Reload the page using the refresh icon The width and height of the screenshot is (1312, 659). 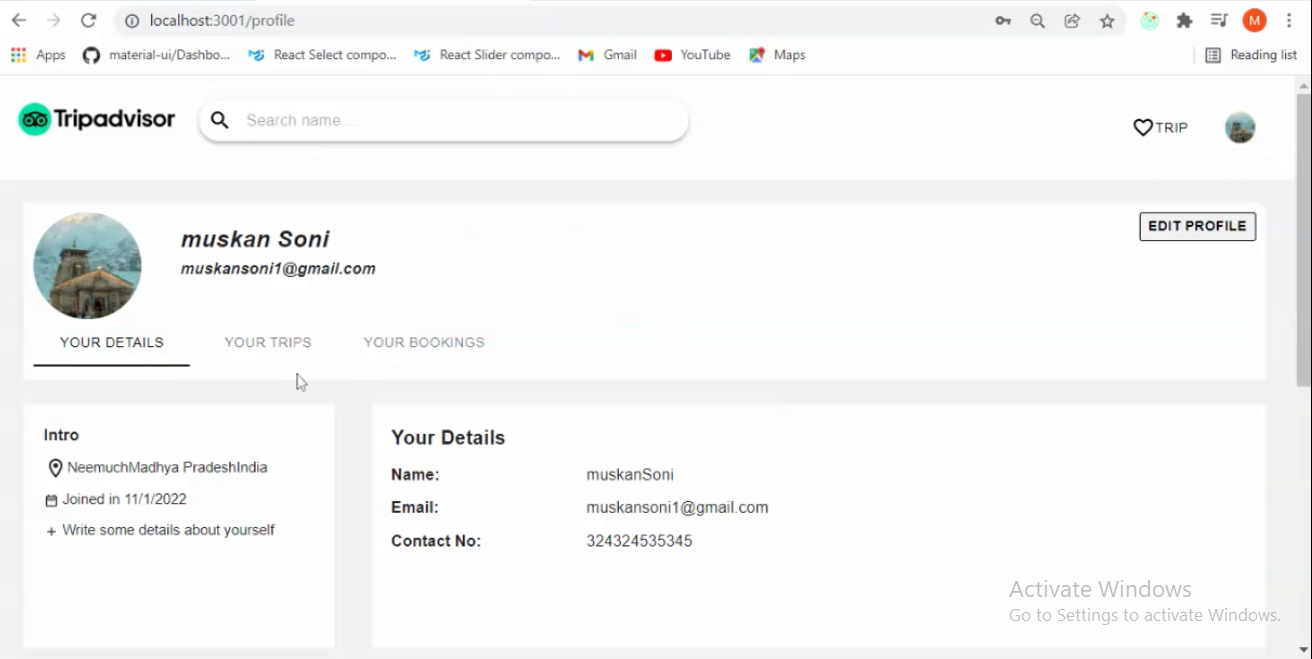click(90, 20)
